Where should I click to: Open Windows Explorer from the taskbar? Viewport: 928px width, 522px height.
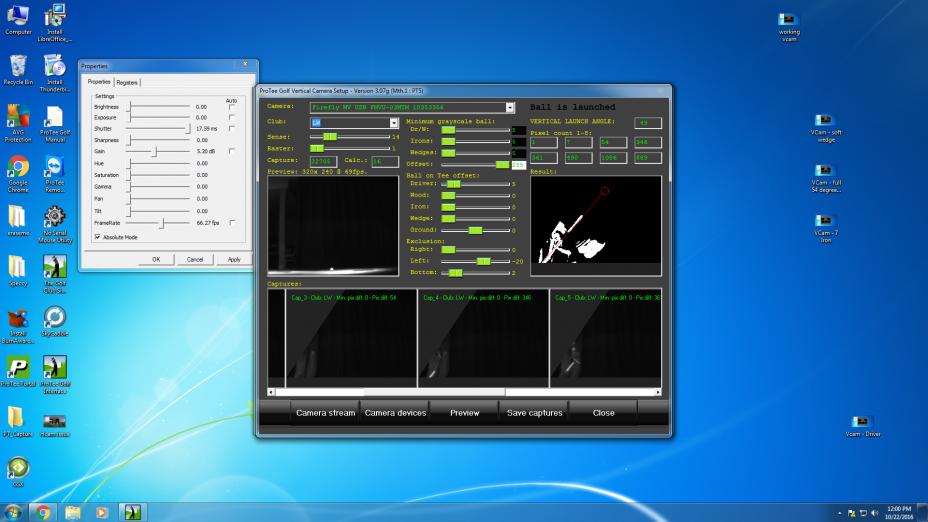click(x=73, y=512)
